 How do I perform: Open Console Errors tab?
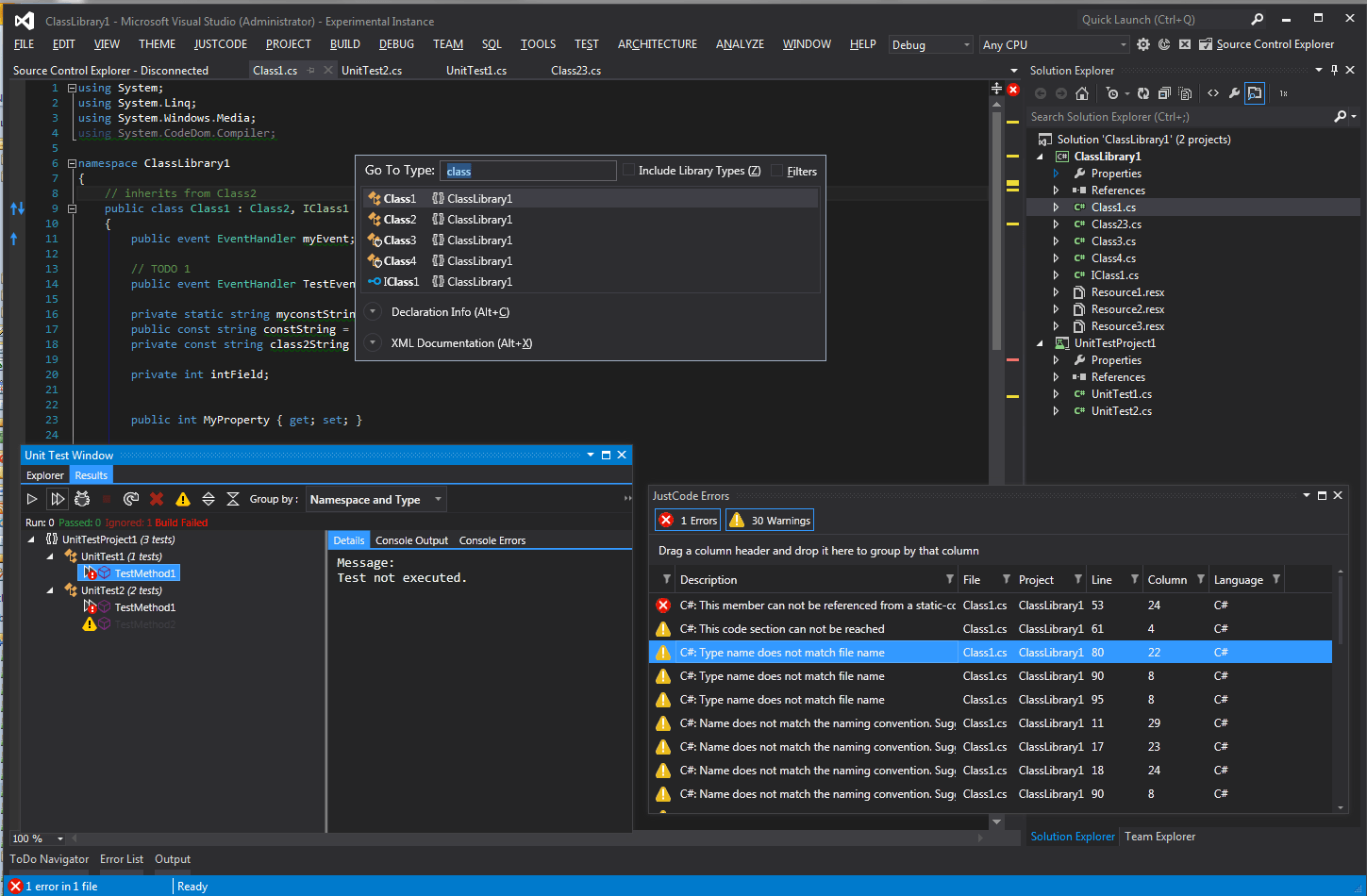(x=492, y=540)
